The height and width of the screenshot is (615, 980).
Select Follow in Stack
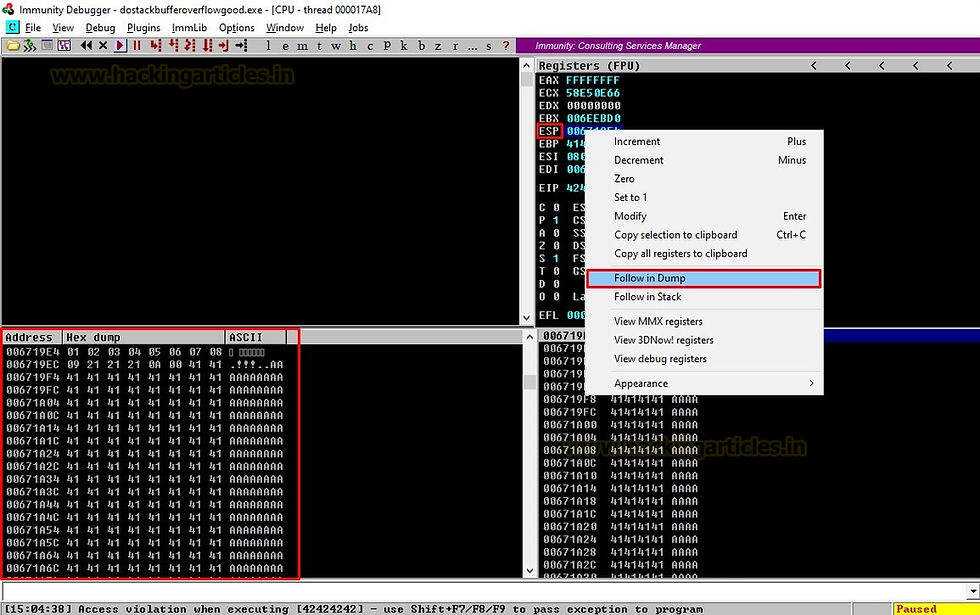coord(704,297)
